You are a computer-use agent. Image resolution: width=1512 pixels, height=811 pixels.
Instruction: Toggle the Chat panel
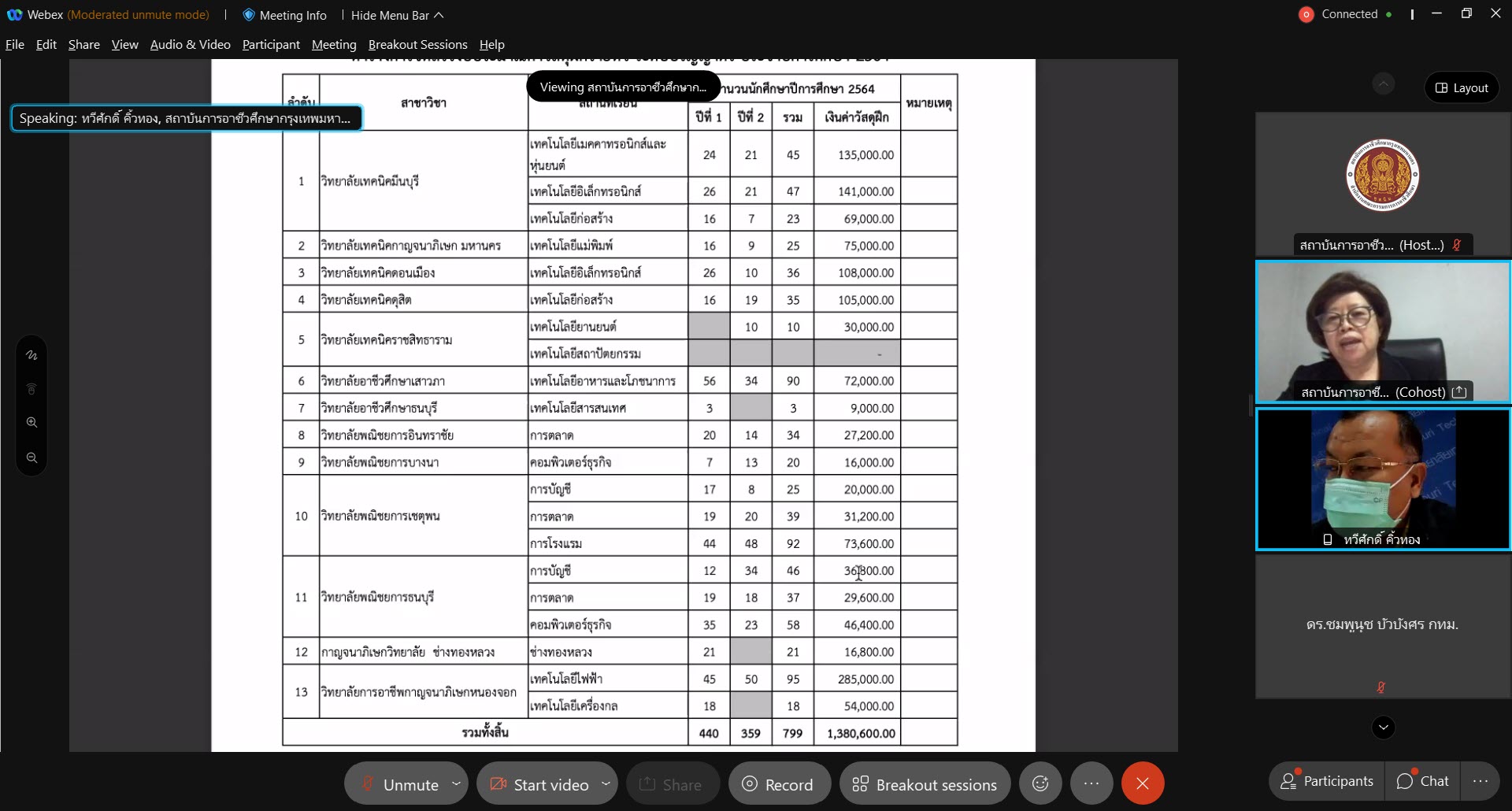click(1423, 781)
